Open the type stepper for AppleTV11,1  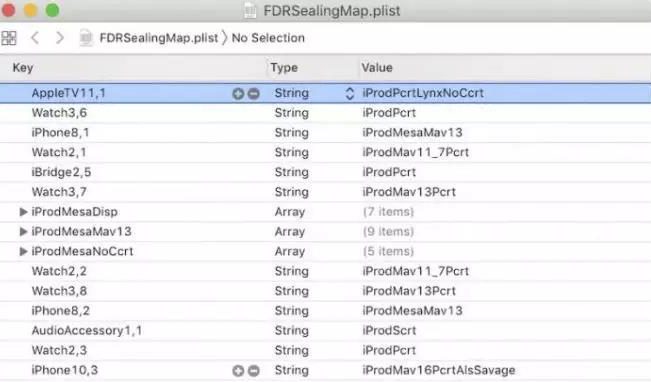coord(350,93)
